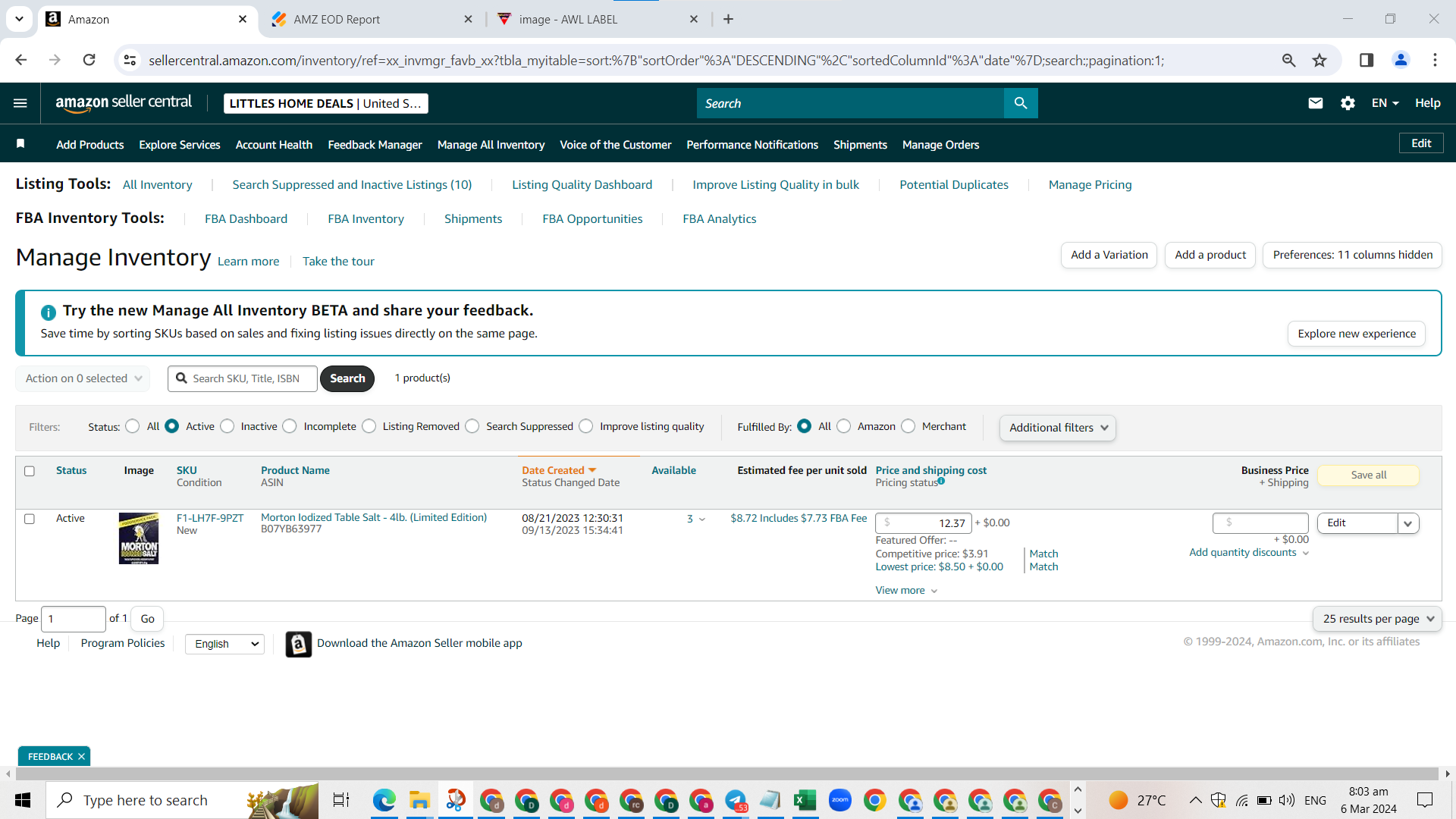Close the FEEDBACK tab with X
Screen dimensions: 1456x819
[81, 757]
